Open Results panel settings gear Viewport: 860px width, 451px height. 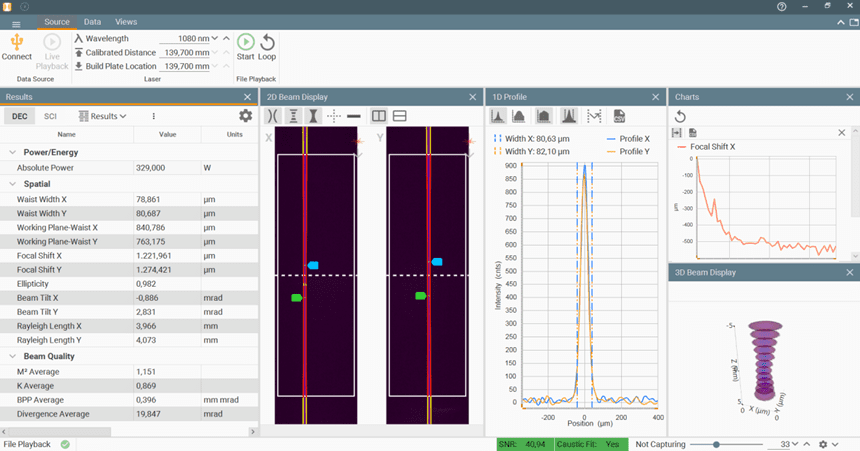click(245, 116)
